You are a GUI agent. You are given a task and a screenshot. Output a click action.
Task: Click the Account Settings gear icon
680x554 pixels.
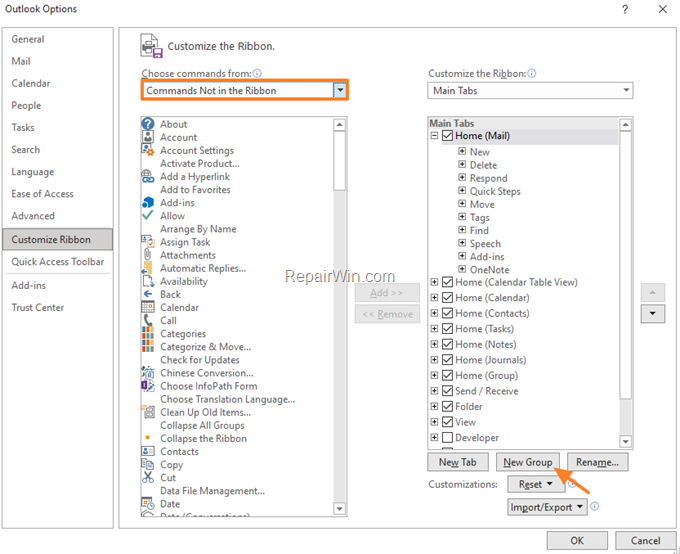(x=148, y=150)
